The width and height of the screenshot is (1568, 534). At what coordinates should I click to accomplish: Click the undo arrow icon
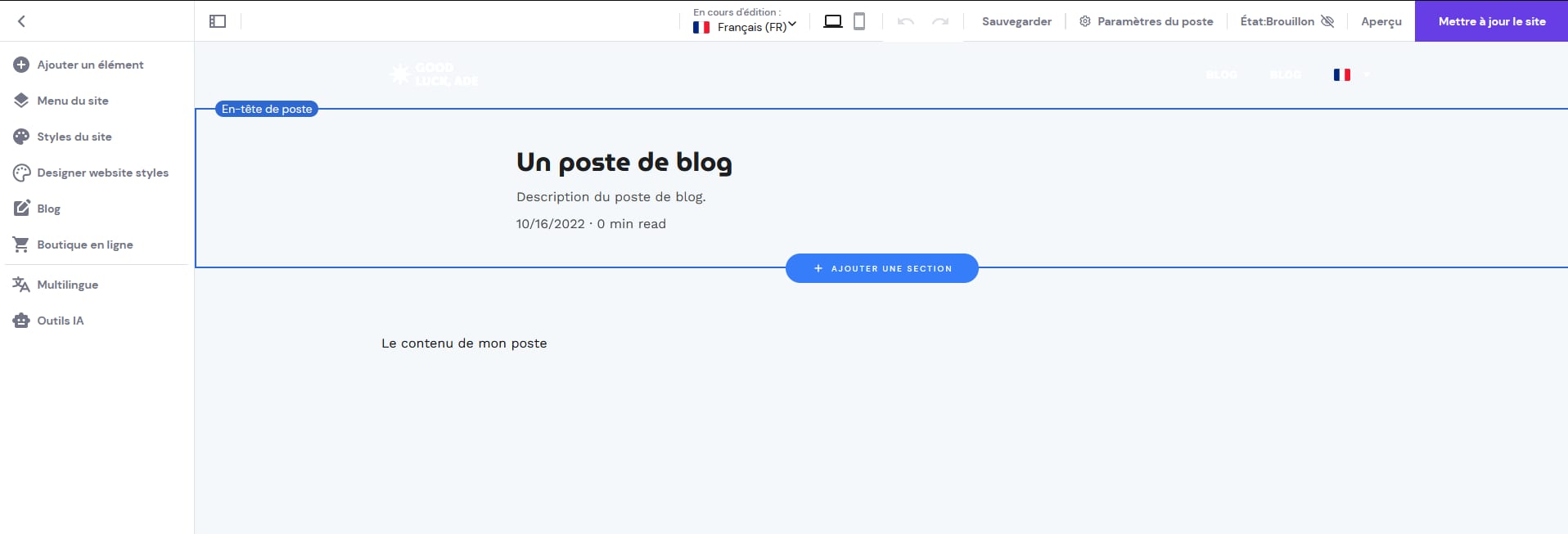905,21
